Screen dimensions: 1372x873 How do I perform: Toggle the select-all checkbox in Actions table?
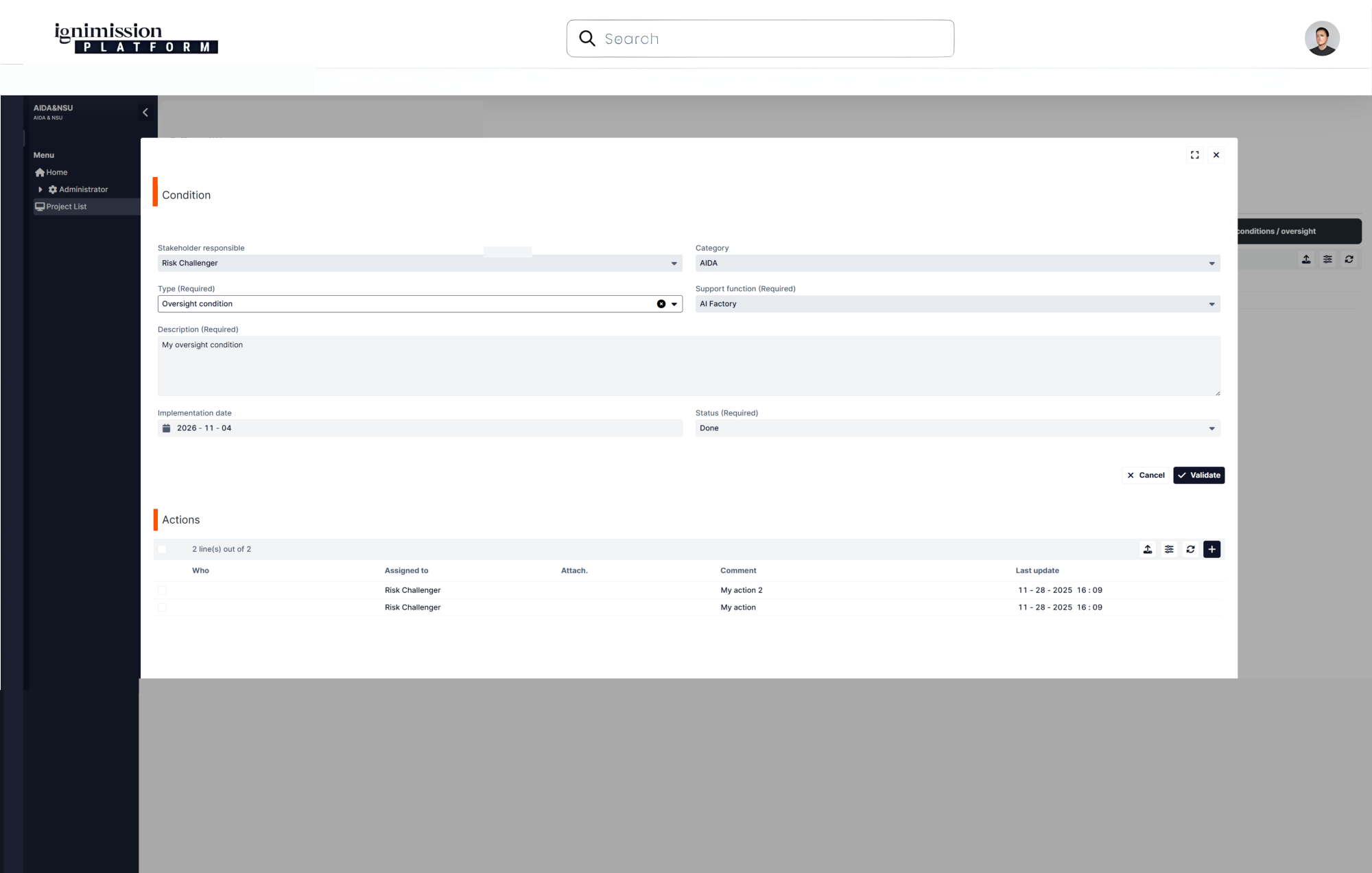(162, 549)
